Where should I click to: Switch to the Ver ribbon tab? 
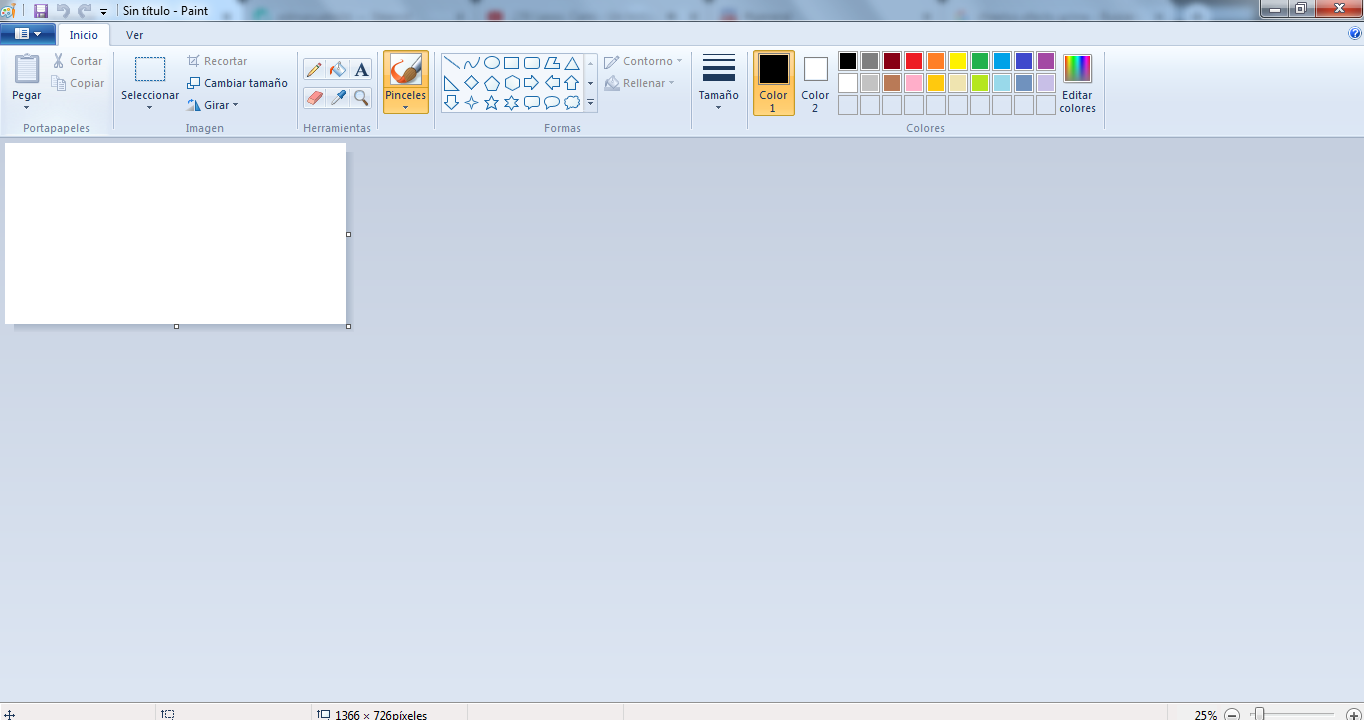(134, 35)
